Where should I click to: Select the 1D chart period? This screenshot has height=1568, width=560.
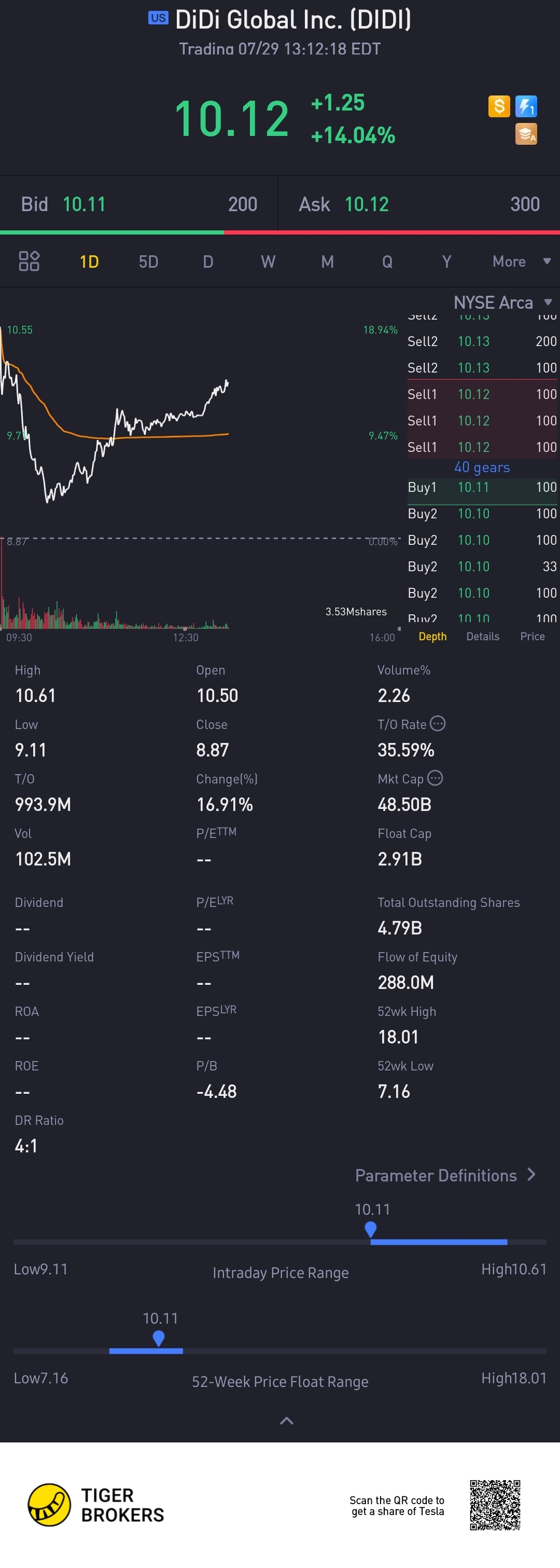pyautogui.click(x=89, y=262)
